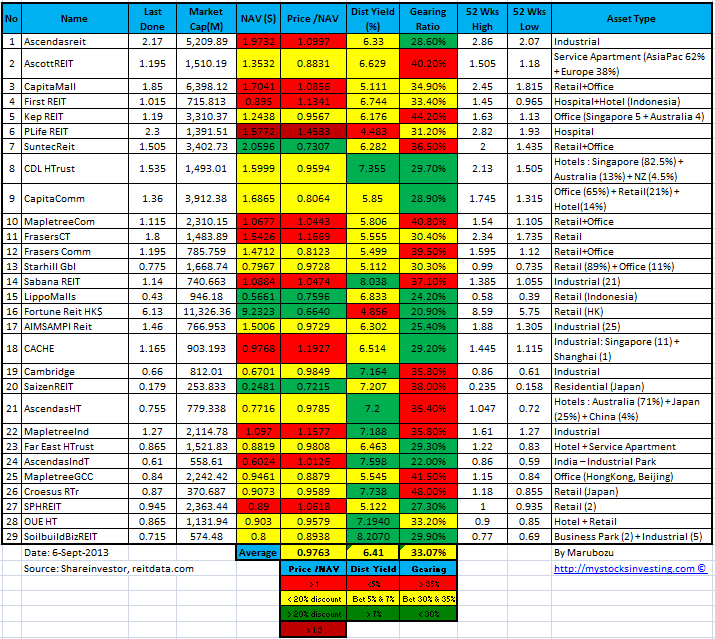The image size is (715, 639).
Task: Select SuntecReit NAV cell 2.0596
Action: coord(259,147)
